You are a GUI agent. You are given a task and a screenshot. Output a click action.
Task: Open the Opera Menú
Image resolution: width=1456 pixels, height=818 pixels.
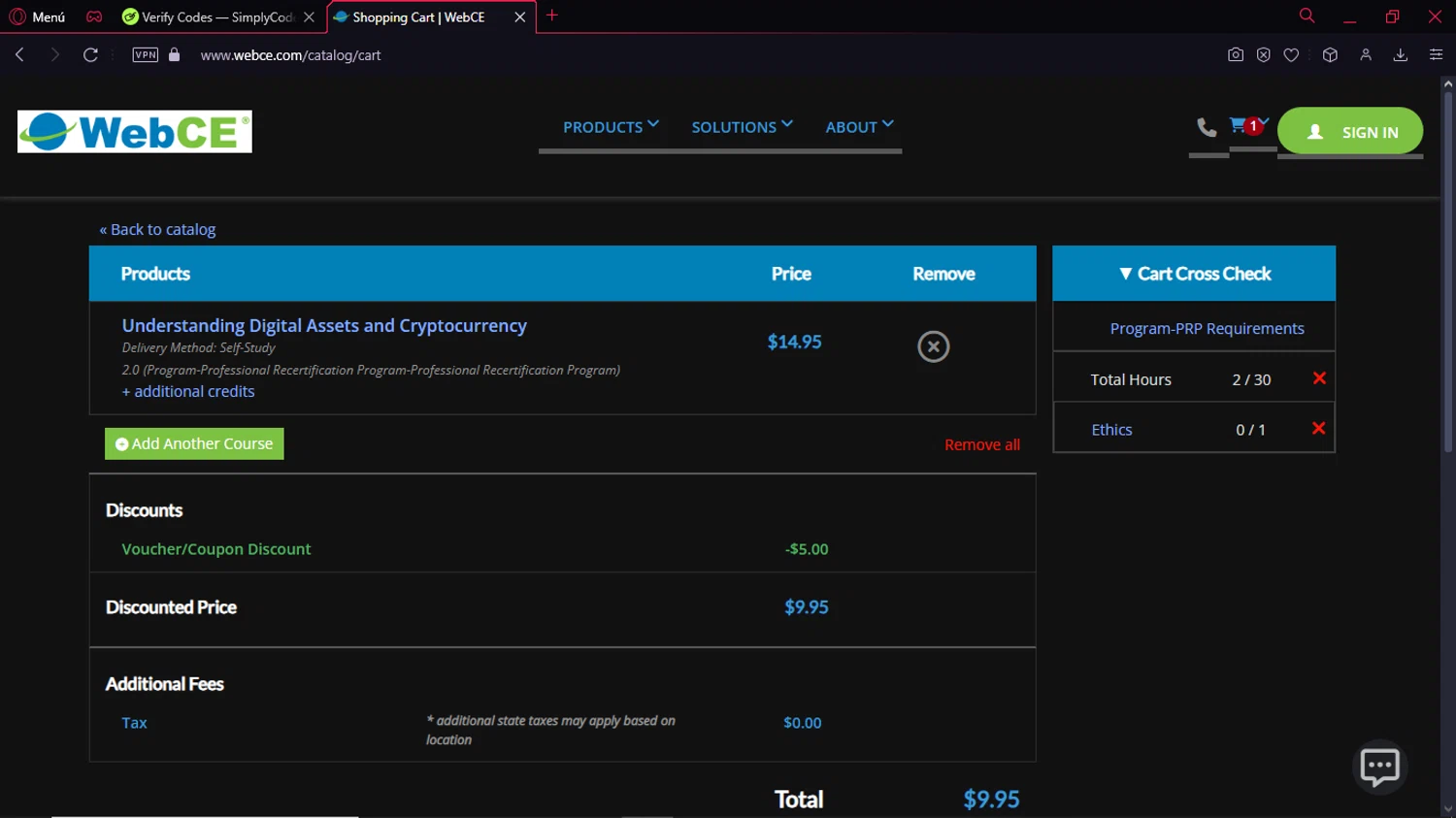click(38, 17)
